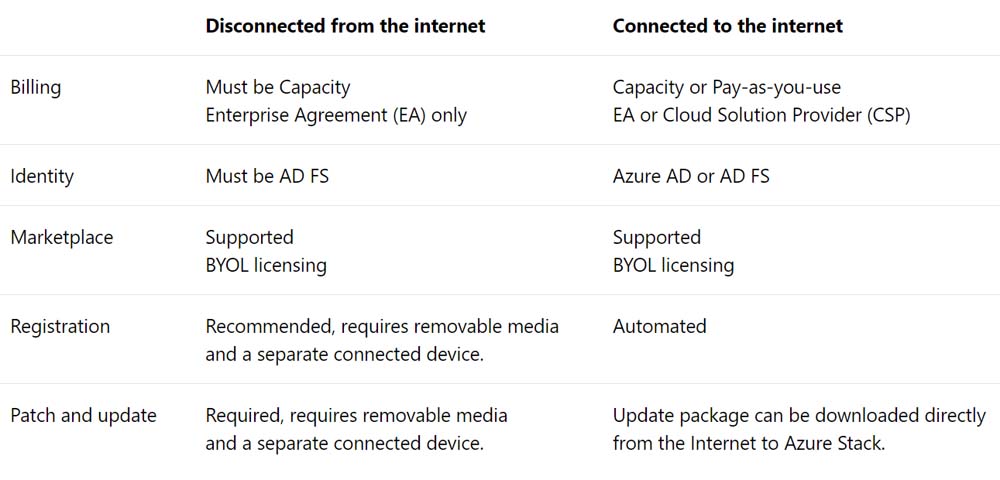Viewport: 1000px width, 480px height.
Task: Click the "Automated" registration cell
Action: 660,326
